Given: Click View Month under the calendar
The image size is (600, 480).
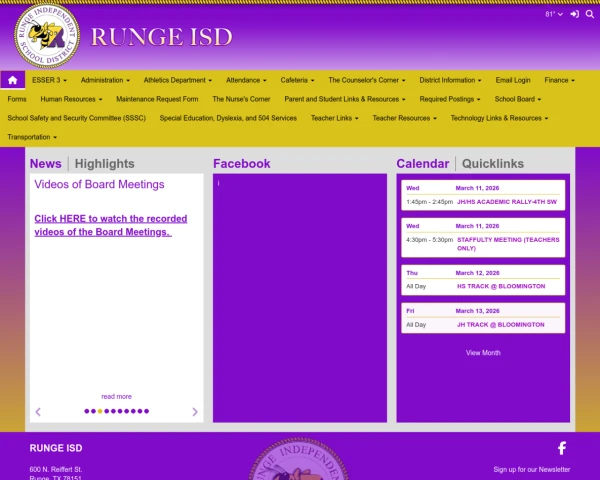Looking at the screenshot, I should (483, 353).
